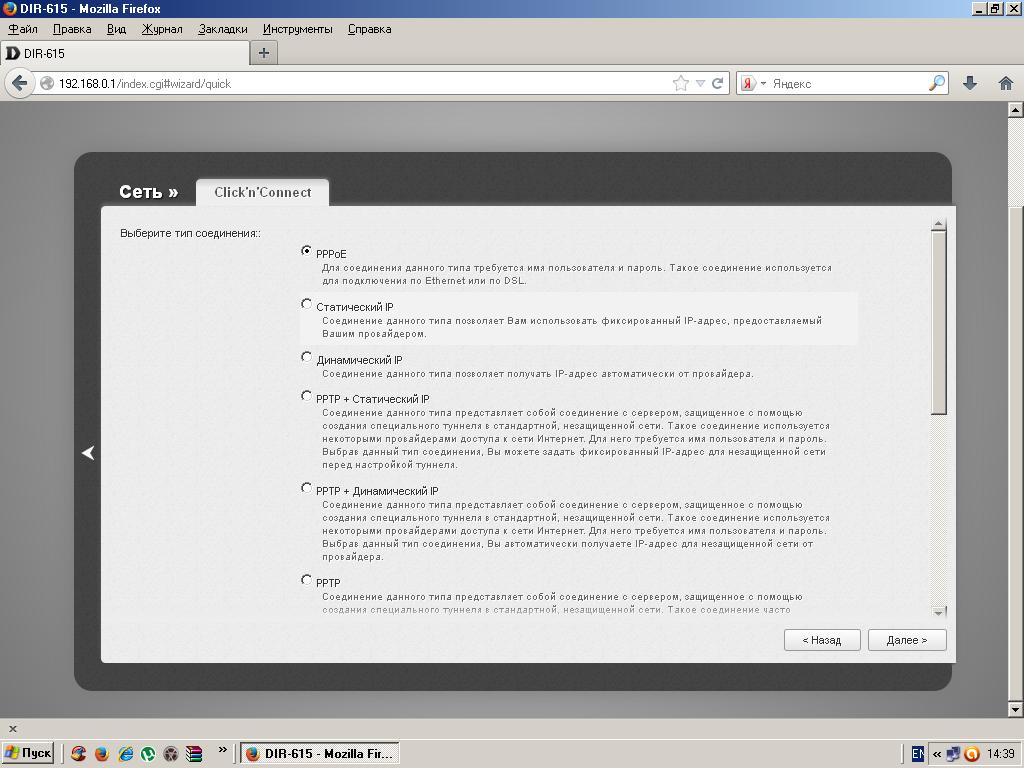Image resolution: width=1024 pixels, height=768 pixels.
Task: Choose PPTP + Динамический IP radio
Action: (x=306, y=488)
